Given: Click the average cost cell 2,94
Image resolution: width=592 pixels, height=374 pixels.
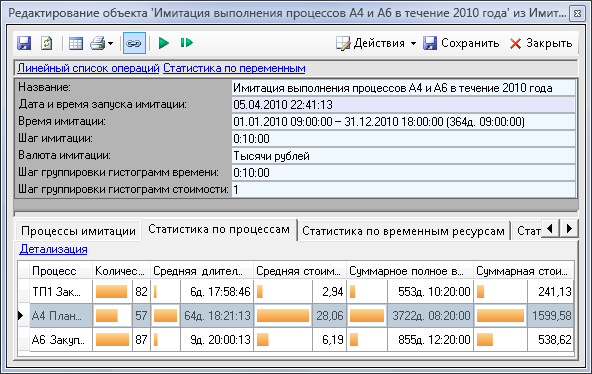Looking at the screenshot, I should (329, 292).
